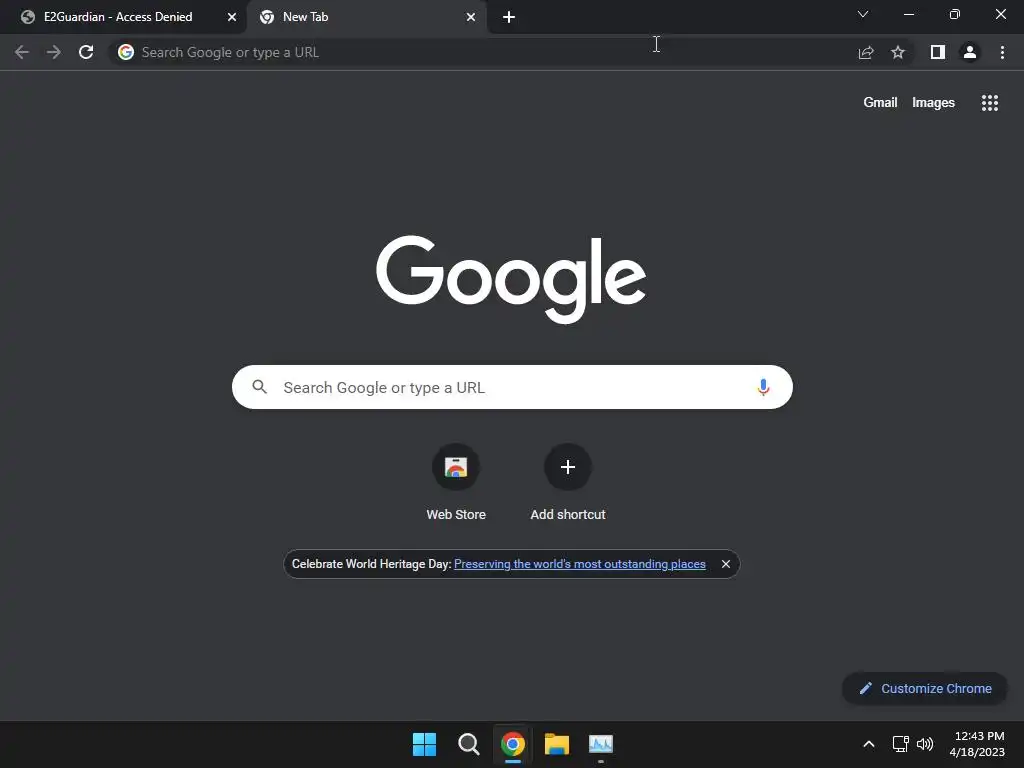
Task: Open Windows taskbar search
Action: 468,744
